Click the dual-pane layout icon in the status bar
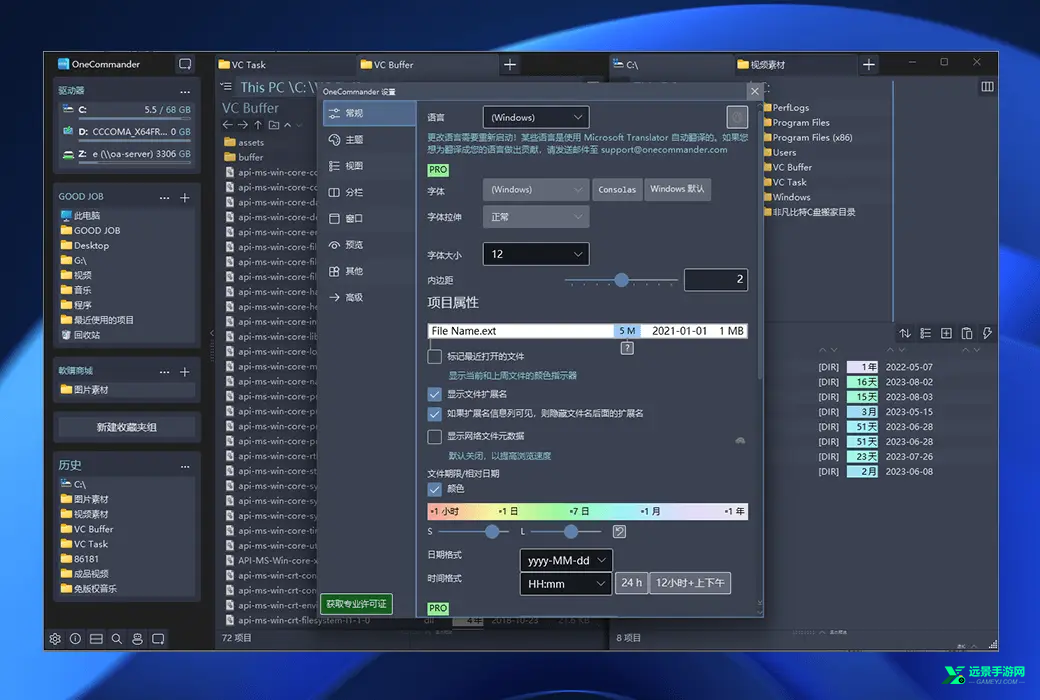The height and width of the screenshot is (700, 1040). pyautogui.click(x=95, y=638)
